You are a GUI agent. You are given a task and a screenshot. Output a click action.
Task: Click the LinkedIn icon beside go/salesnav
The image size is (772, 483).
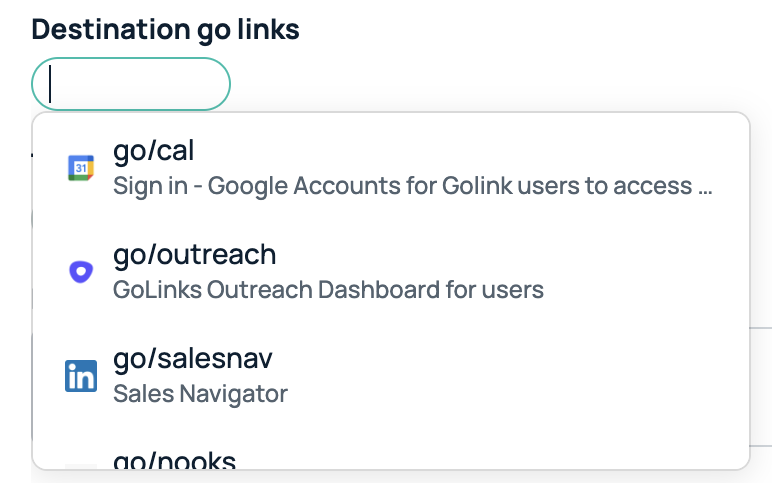[x=81, y=376]
